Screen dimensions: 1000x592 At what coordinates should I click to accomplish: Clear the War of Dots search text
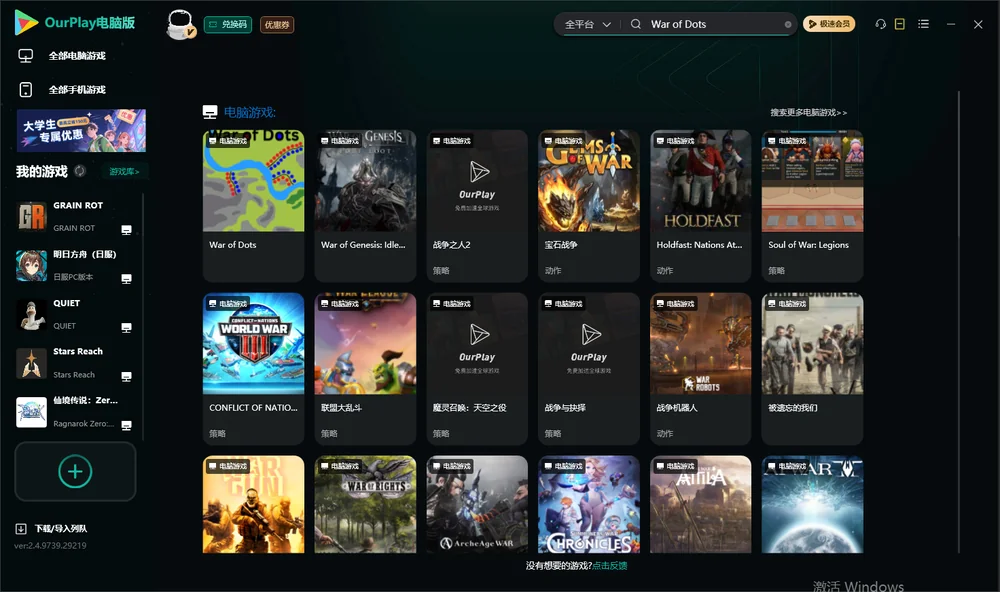tap(788, 25)
